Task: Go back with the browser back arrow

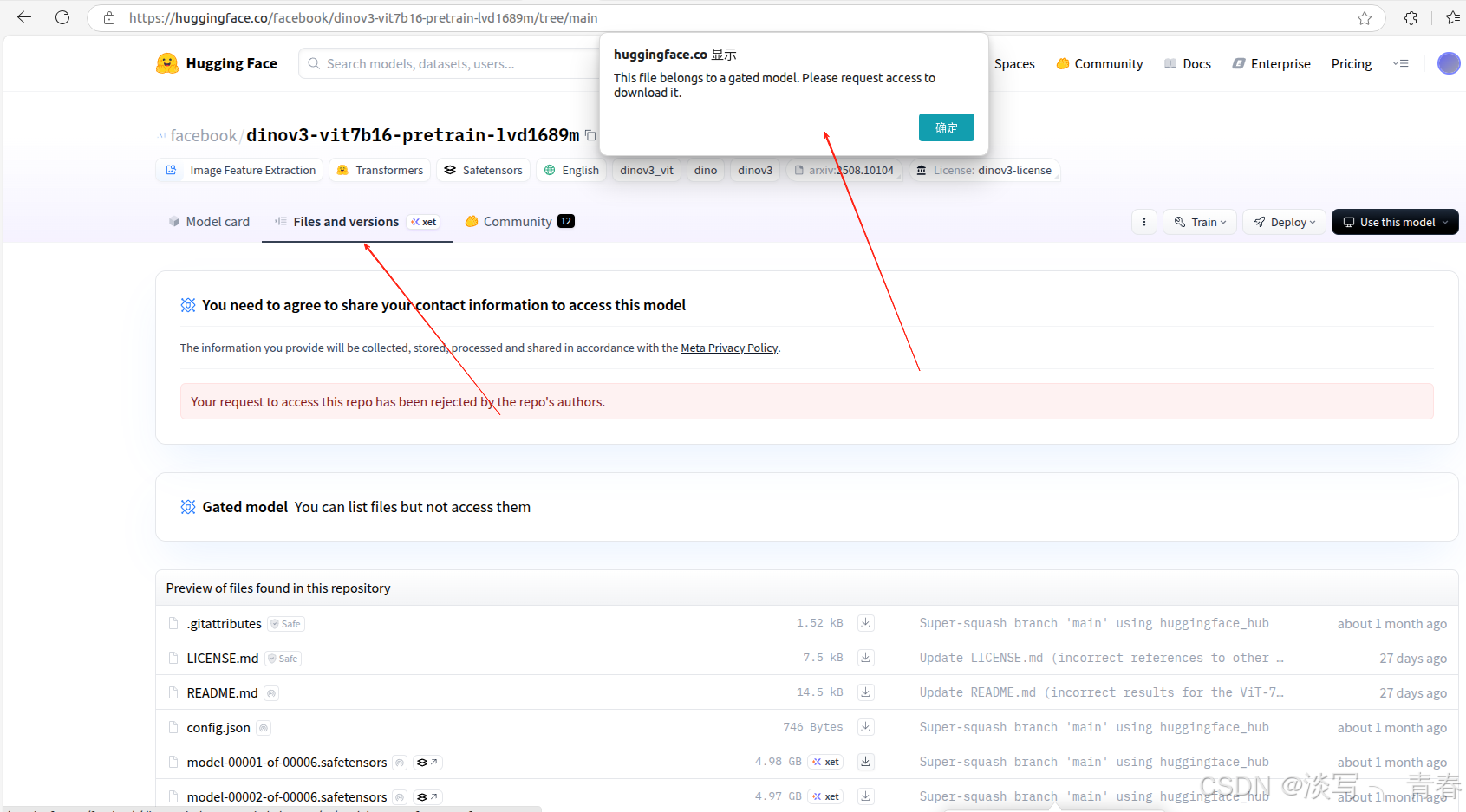Action: click(24, 17)
